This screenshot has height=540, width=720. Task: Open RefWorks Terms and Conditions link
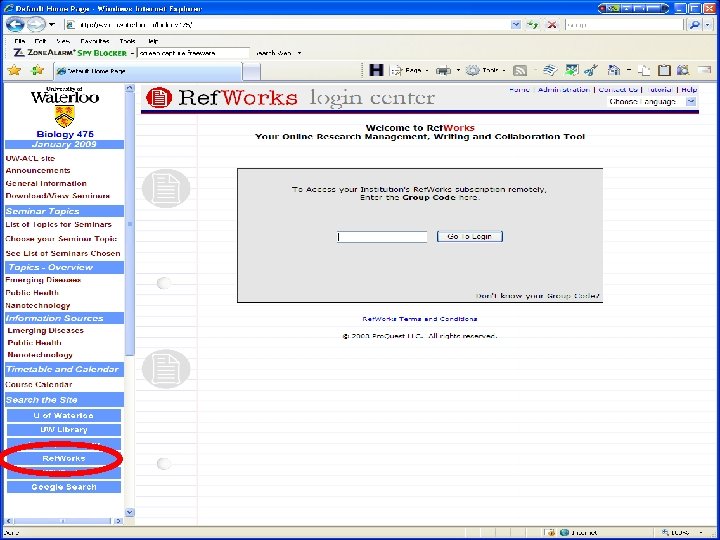[x=420, y=319]
